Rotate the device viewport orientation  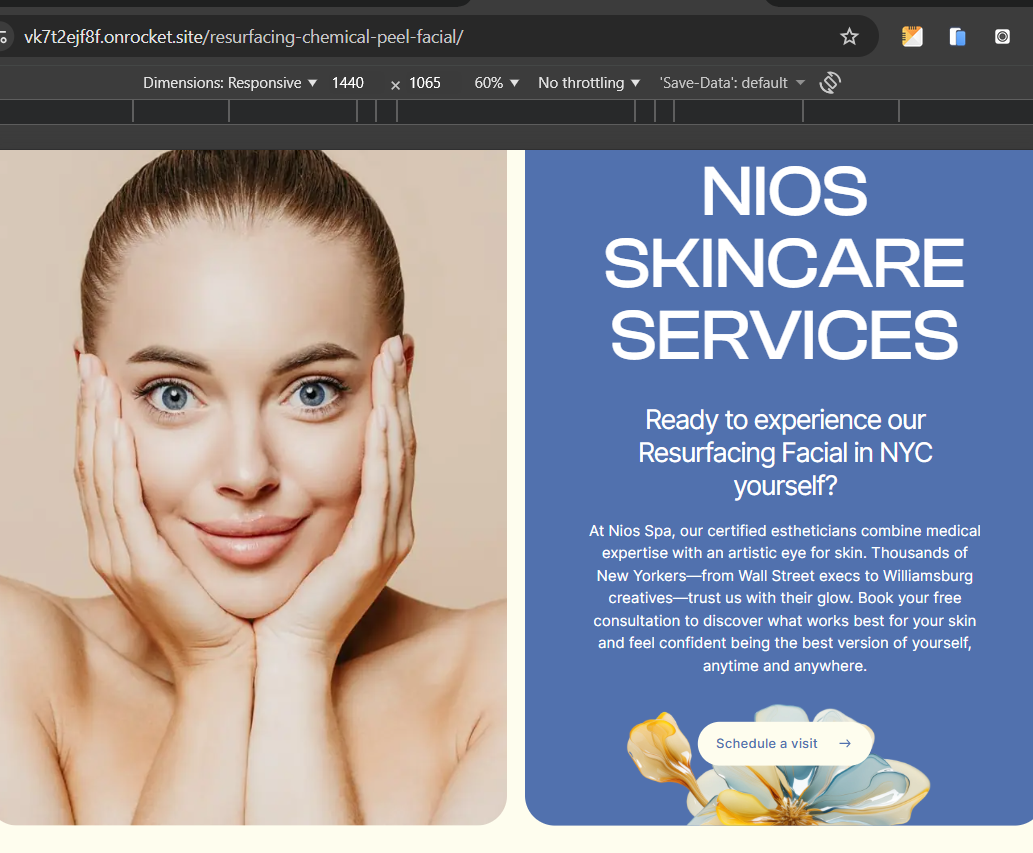(x=830, y=83)
